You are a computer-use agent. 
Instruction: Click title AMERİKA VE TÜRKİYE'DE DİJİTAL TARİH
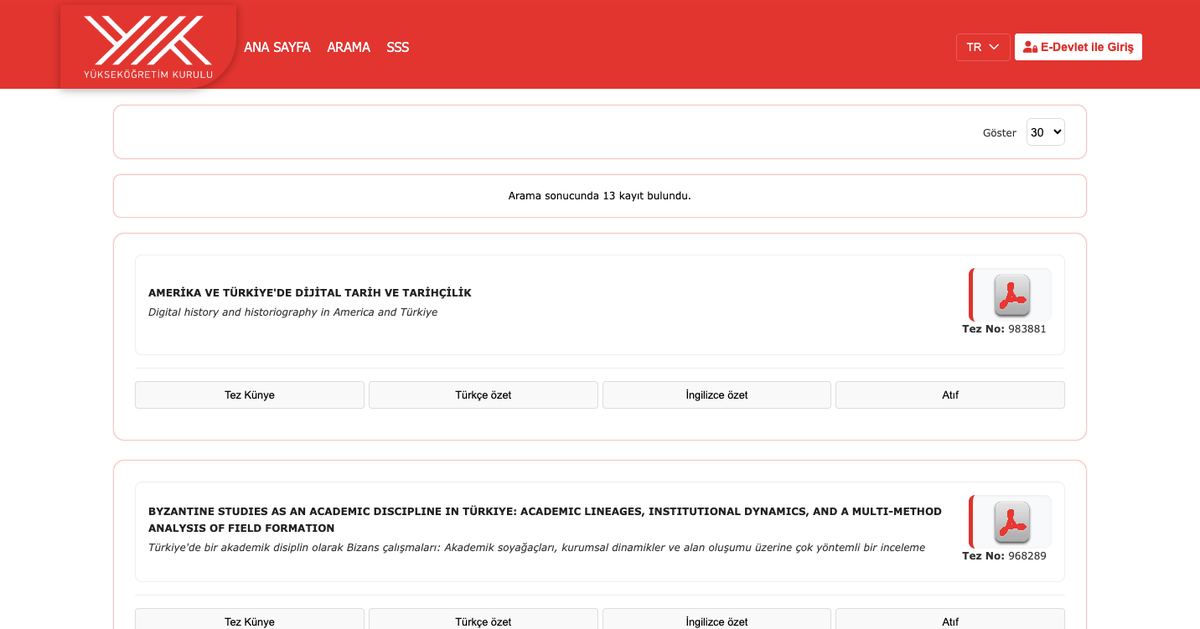coord(310,293)
